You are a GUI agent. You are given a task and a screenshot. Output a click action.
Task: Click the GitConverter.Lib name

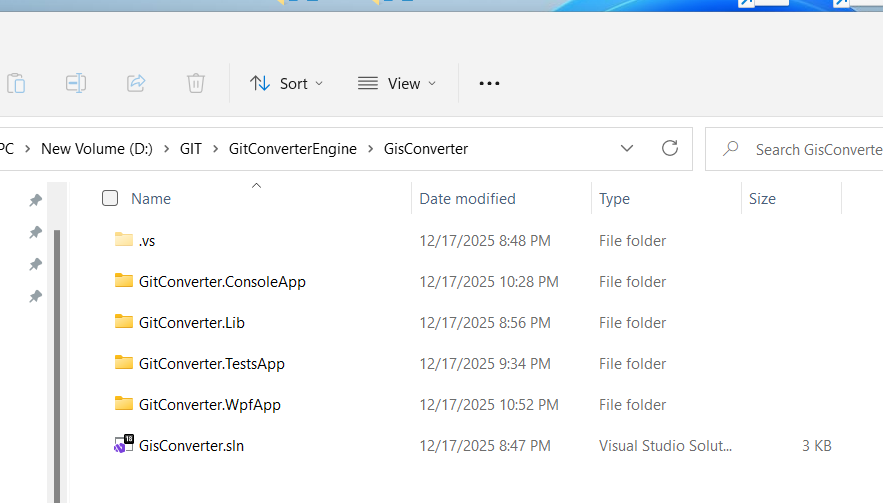click(x=192, y=323)
